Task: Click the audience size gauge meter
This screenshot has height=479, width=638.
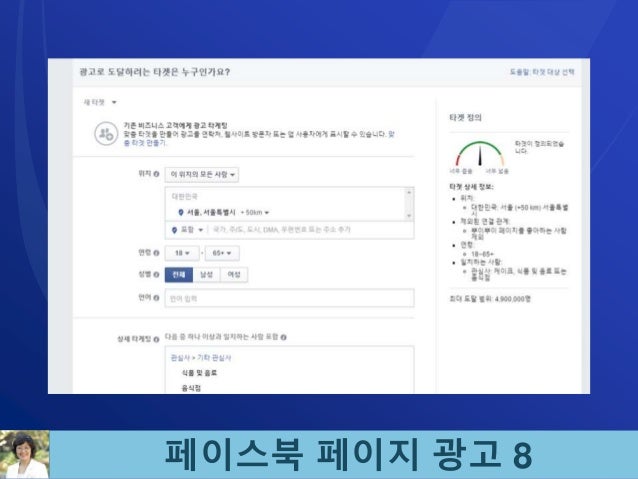Action: (480, 153)
